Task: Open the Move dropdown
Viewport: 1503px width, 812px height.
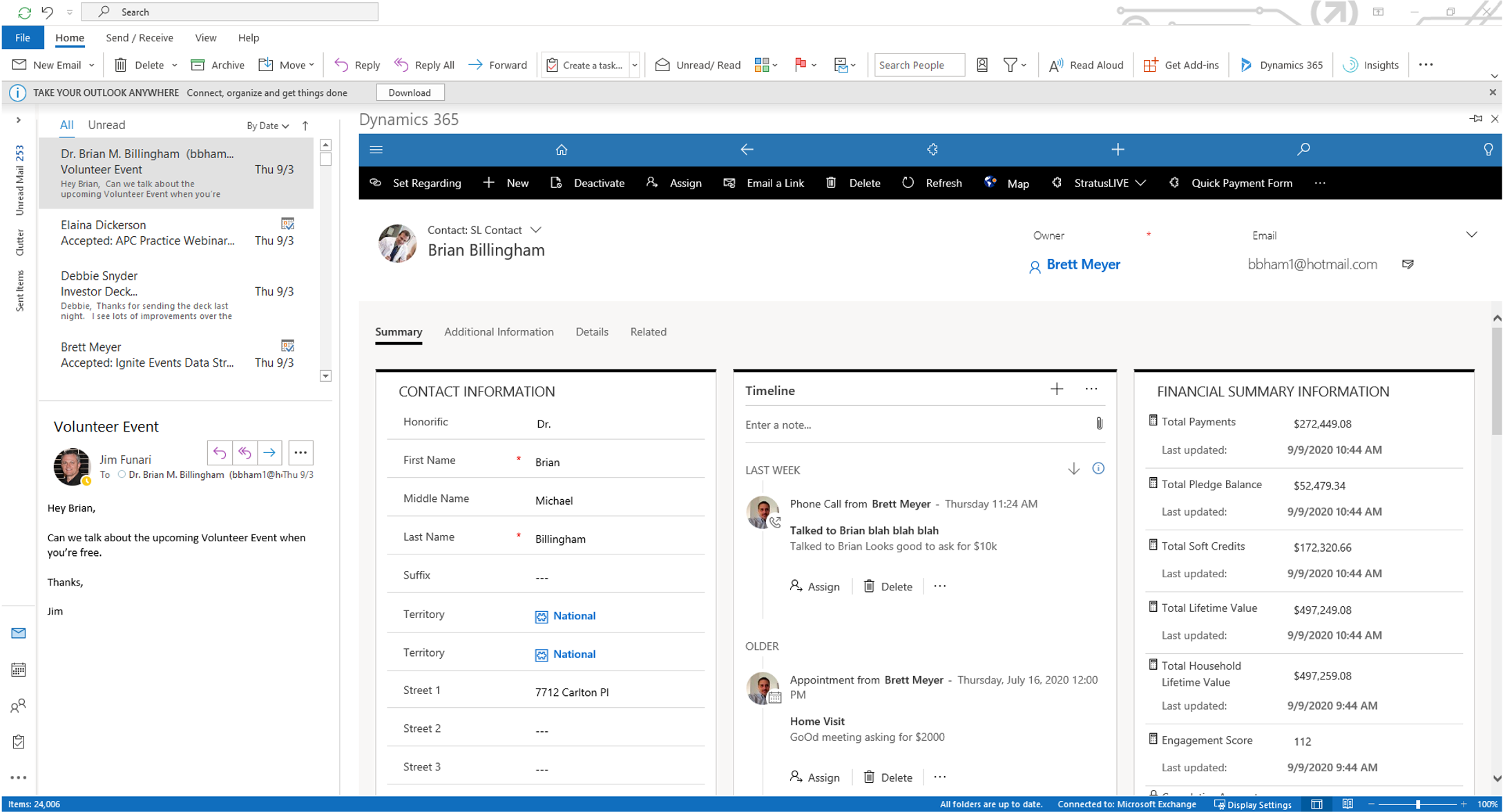Action: pyautogui.click(x=286, y=65)
